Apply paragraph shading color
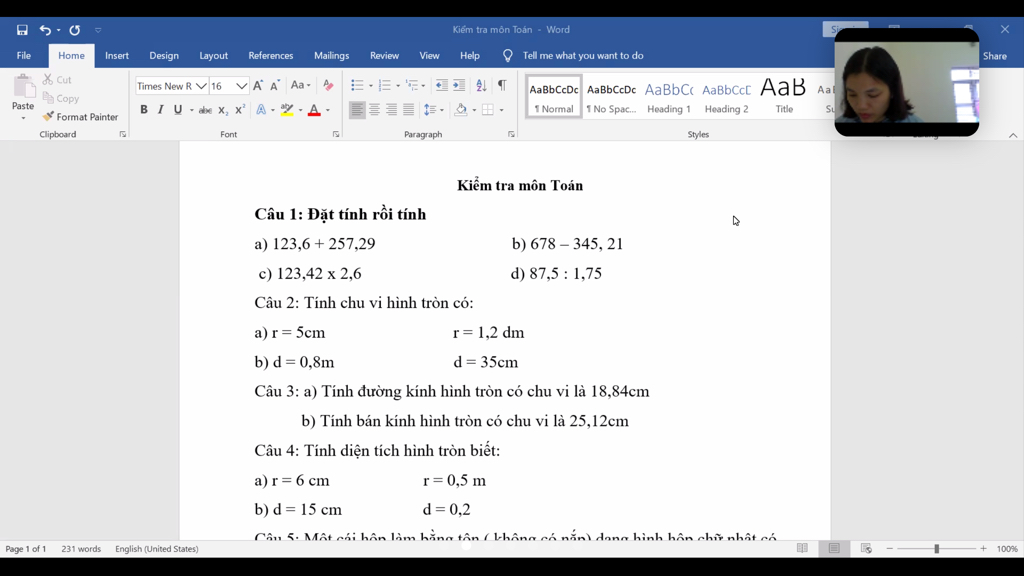 click(460, 110)
